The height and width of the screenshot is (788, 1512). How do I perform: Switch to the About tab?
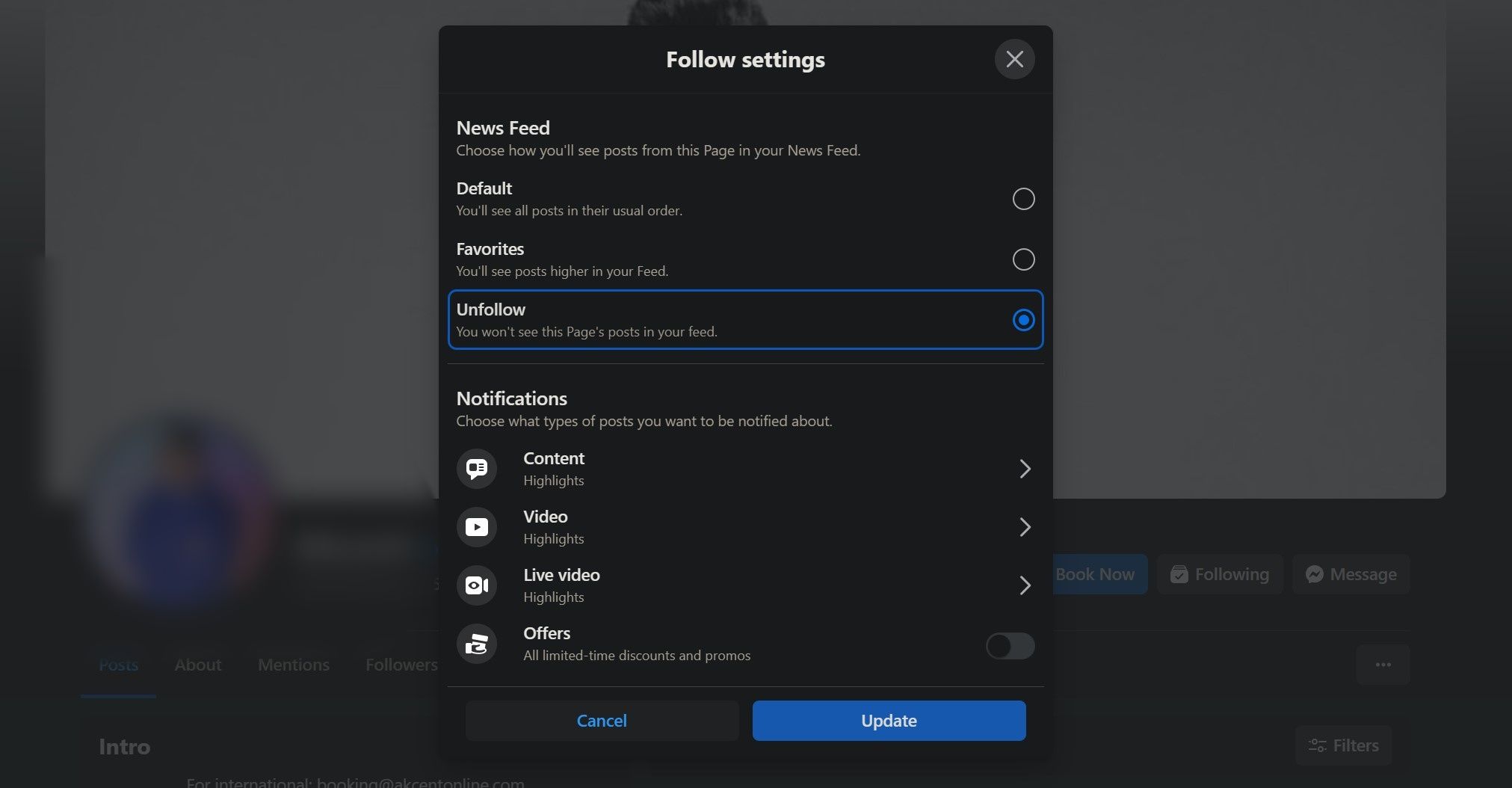(197, 665)
